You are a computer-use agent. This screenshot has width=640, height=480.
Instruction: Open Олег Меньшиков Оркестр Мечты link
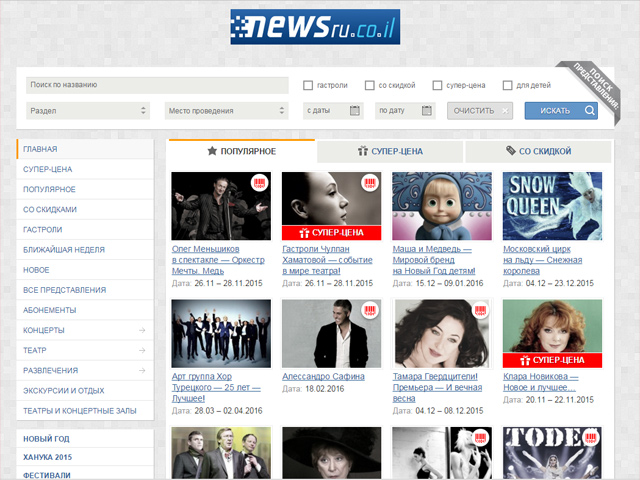218,260
